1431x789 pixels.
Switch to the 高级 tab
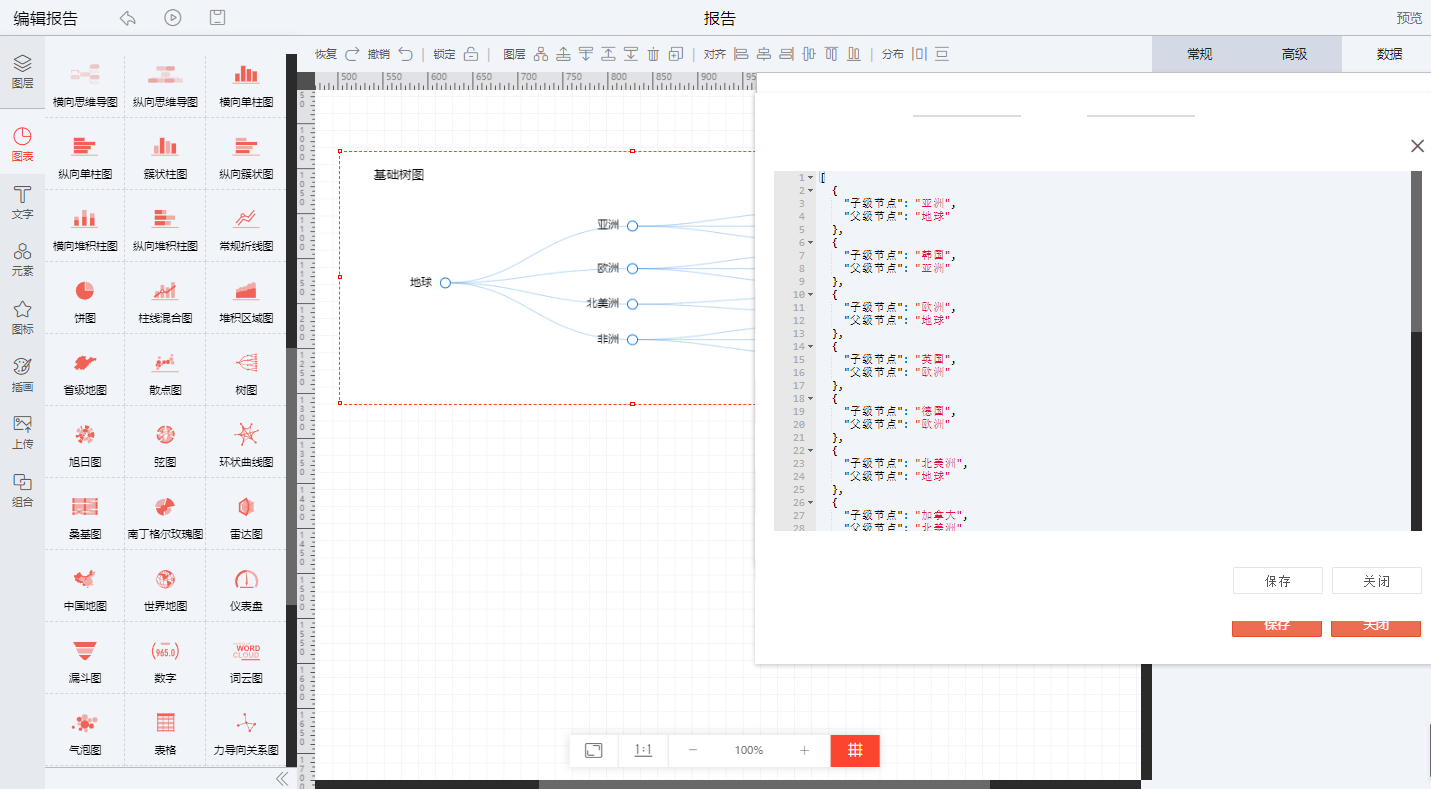point(1294,54)
